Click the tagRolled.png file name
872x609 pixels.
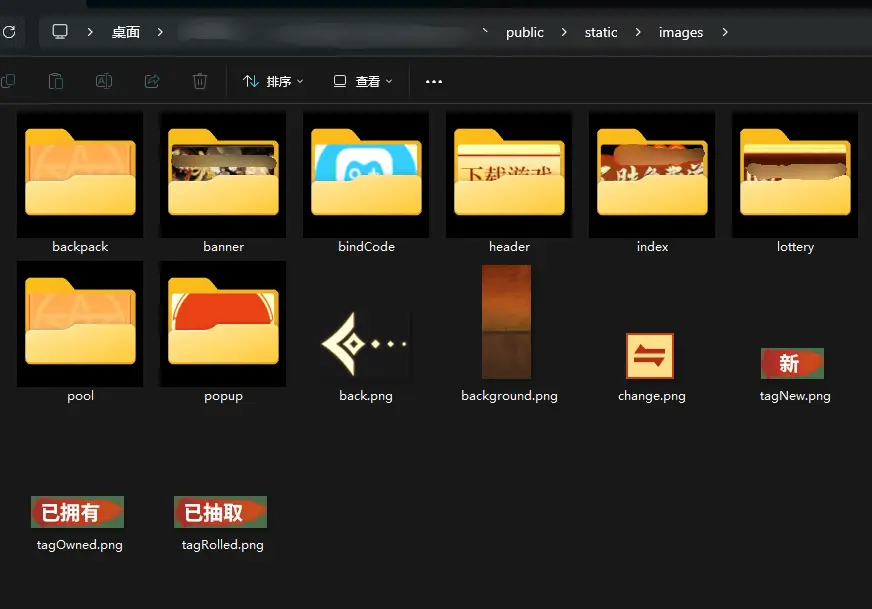pos(222,545)
